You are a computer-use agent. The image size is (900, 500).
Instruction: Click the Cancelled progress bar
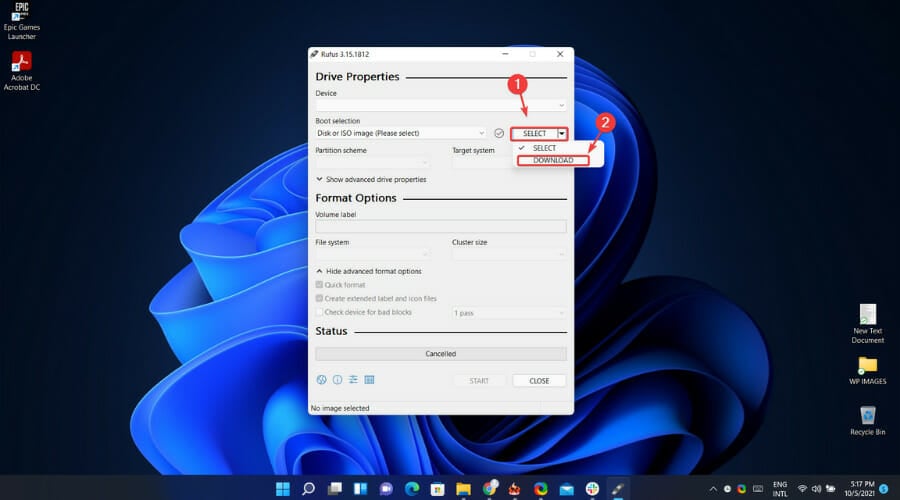click(441, 354)
